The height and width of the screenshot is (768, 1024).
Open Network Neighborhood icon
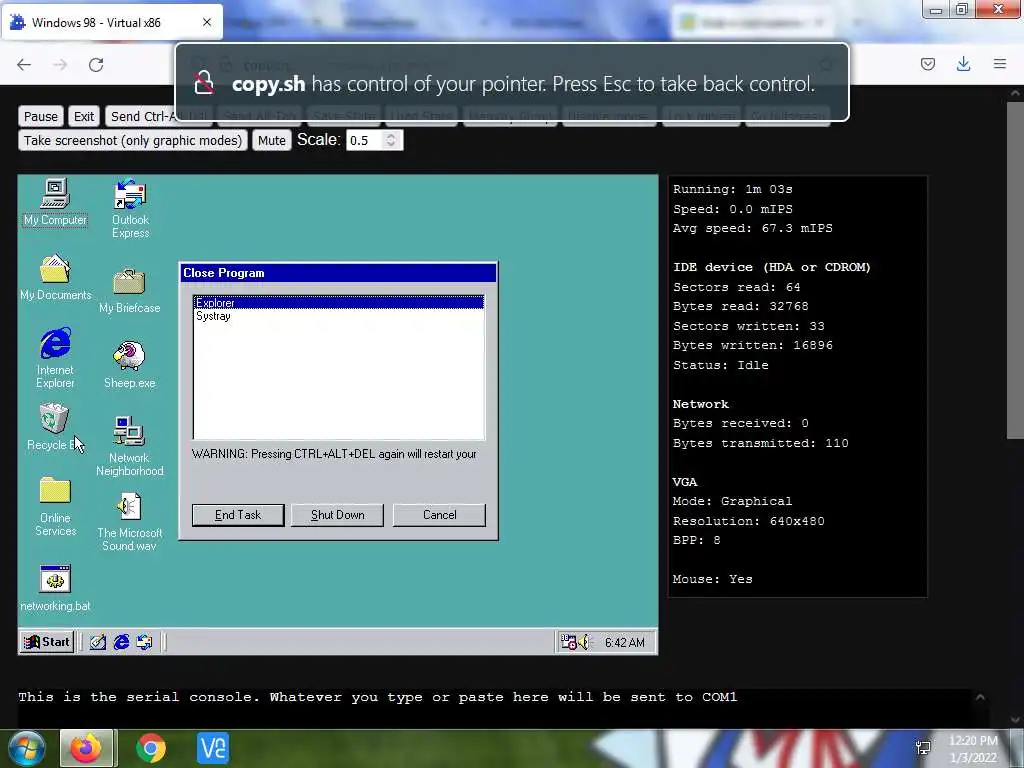[x=129, y=445]
